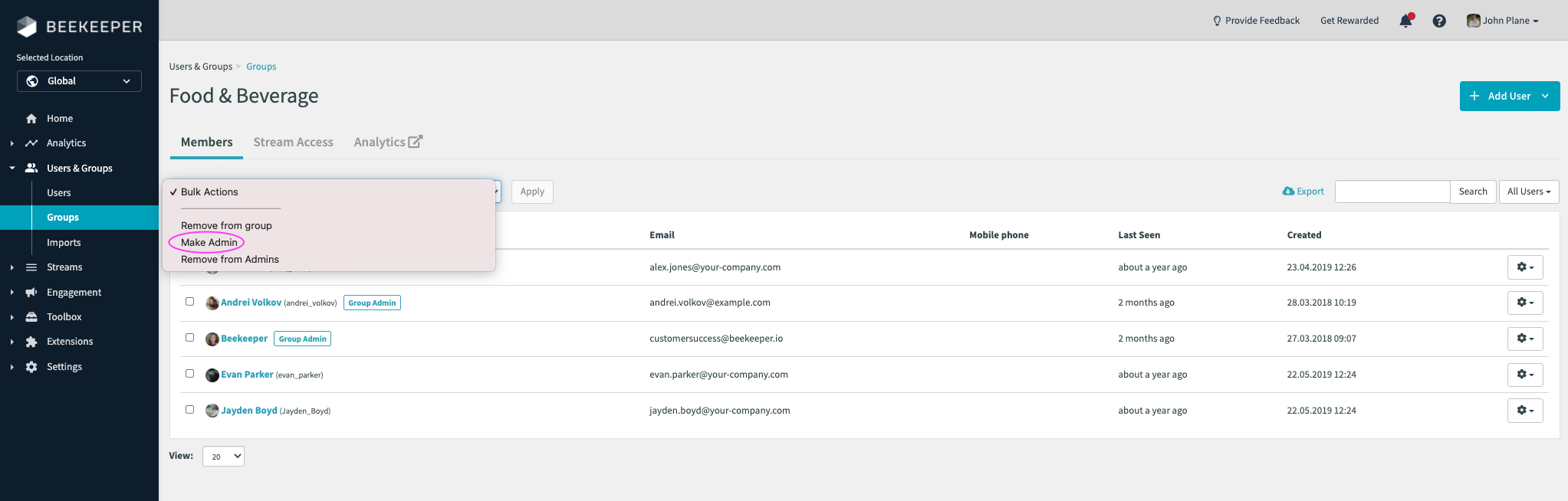Click the Analytics line chart icon
This screenshot has width=1568, height=501.
31,143
